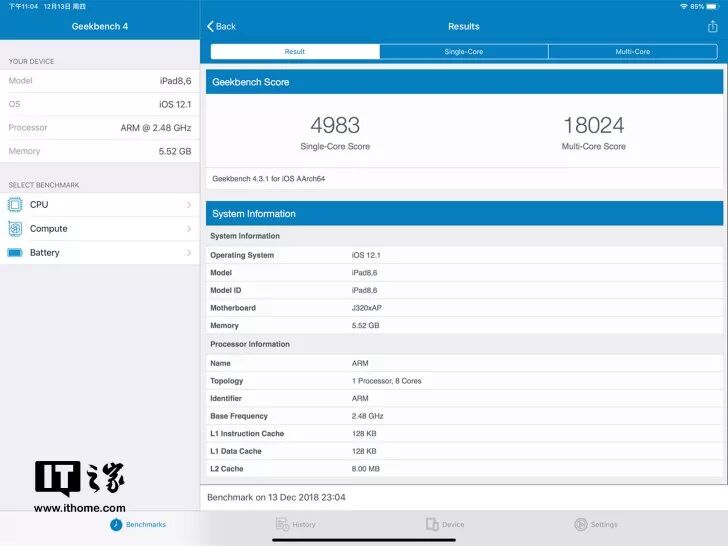Click the Geekbench 4 sidebar title

pyautogui.click(x=100, y=26)
